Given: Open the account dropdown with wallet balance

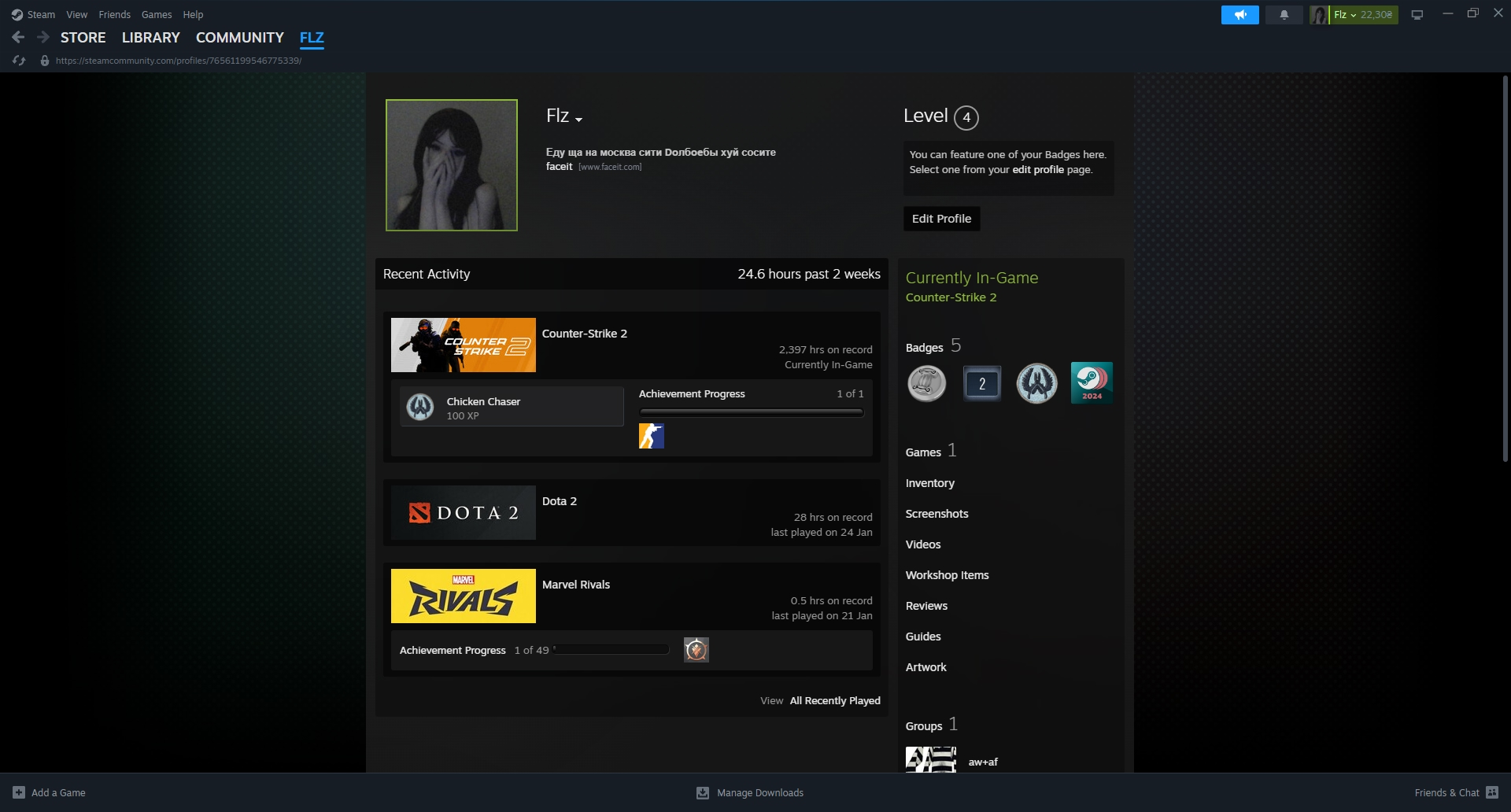Looking at the screenshot, I should click(x=1362, y=15).
